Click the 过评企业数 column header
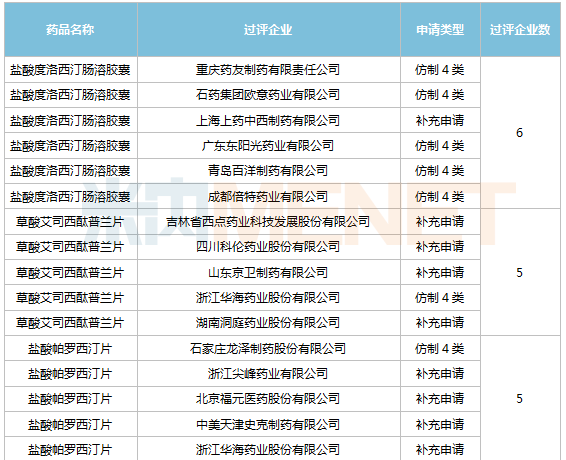The height and width of the screenshot is (460, 566). point(520,30)
